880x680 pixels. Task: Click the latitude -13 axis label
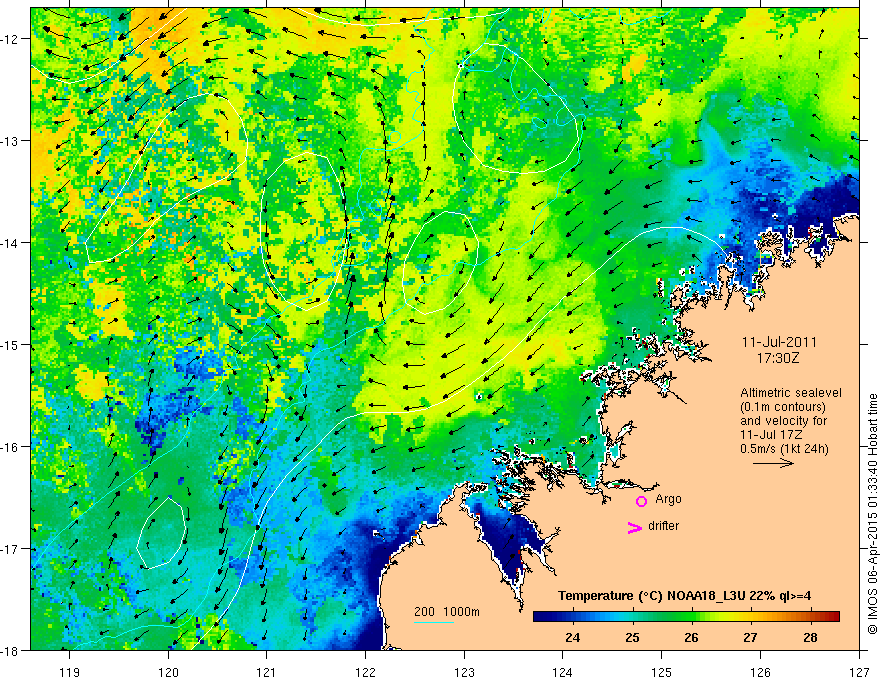pyautogui.click(x=10, y=141)
